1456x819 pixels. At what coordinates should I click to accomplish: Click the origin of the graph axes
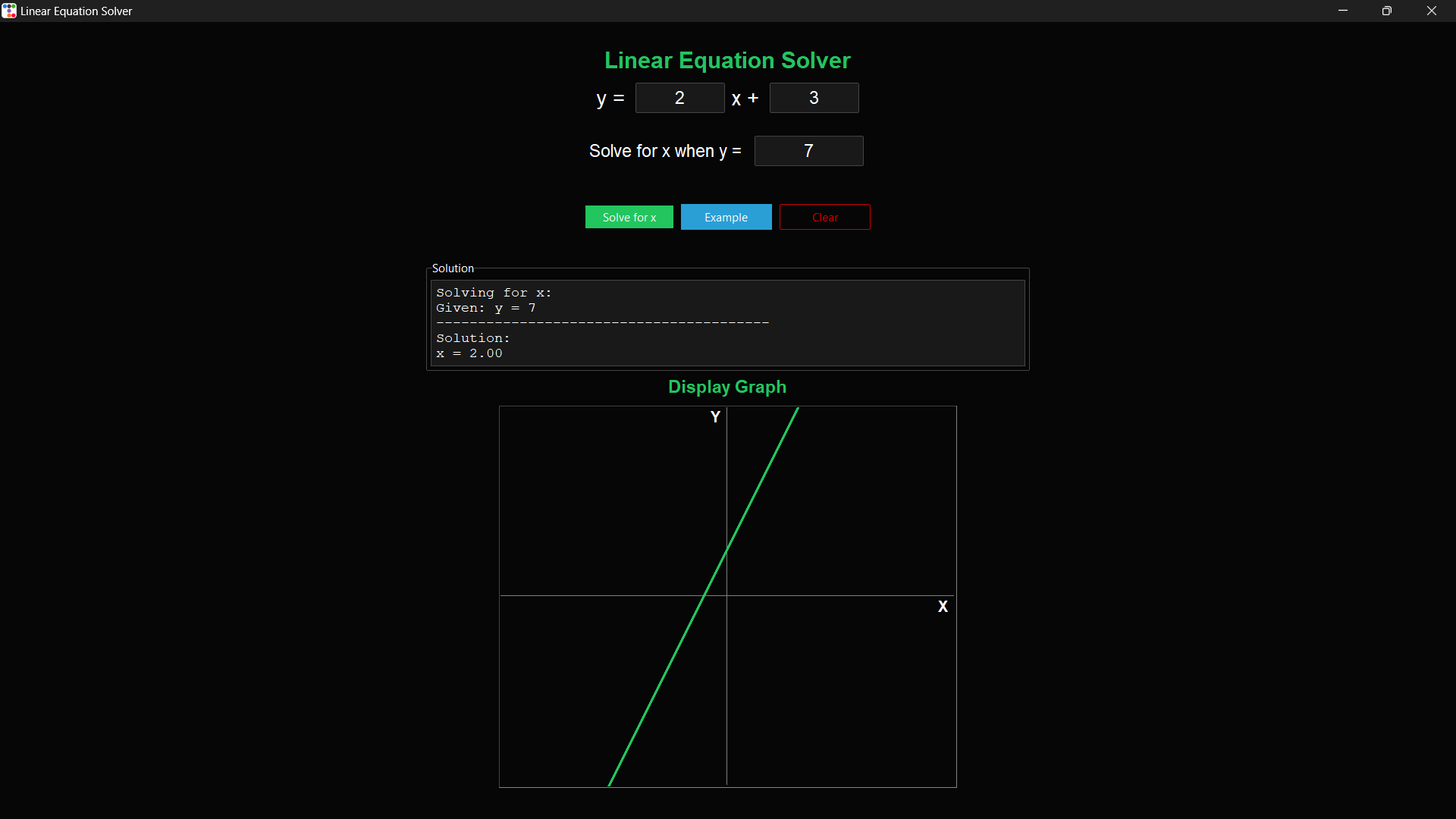(726, 595)
